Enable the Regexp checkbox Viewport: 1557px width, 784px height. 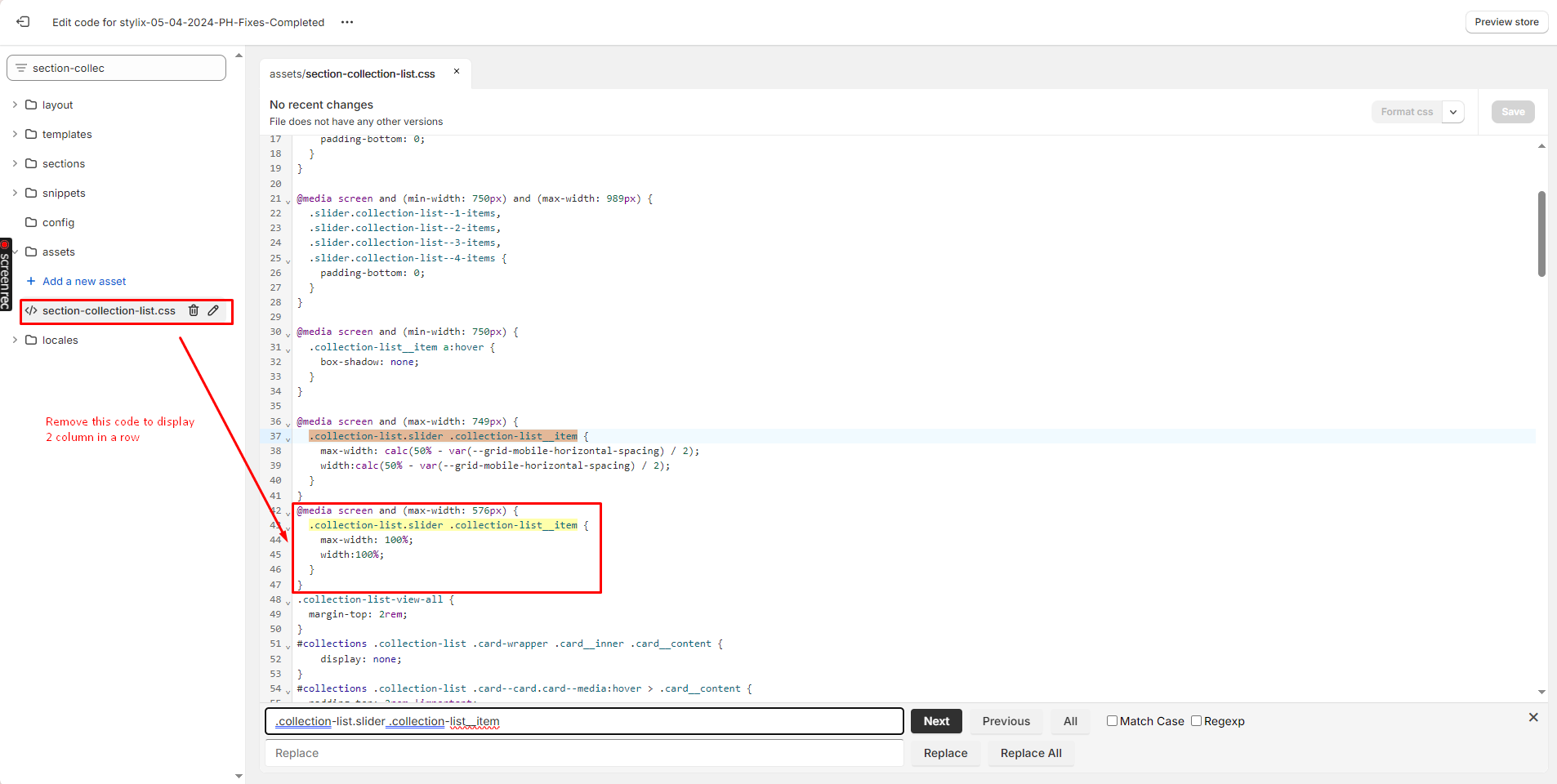(x=1196, y=720)
